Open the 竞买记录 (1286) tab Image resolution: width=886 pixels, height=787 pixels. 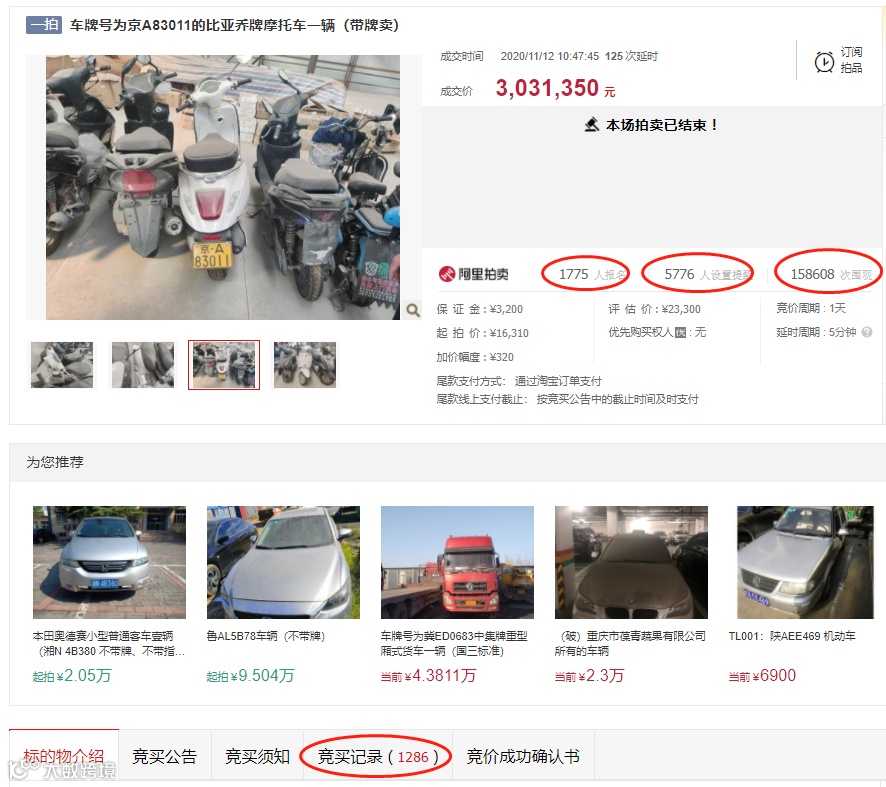coord(378,756)
